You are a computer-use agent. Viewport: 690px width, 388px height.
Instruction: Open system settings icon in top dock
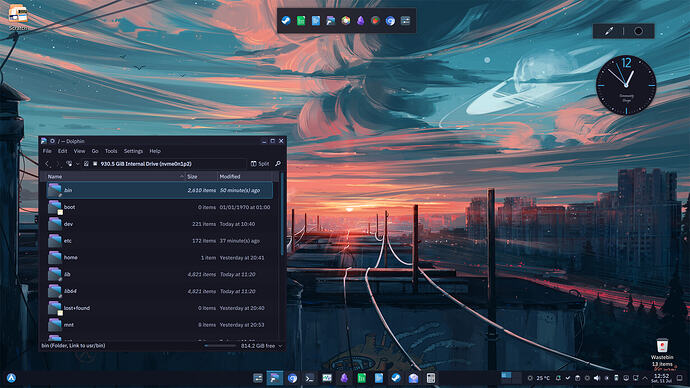405,21
